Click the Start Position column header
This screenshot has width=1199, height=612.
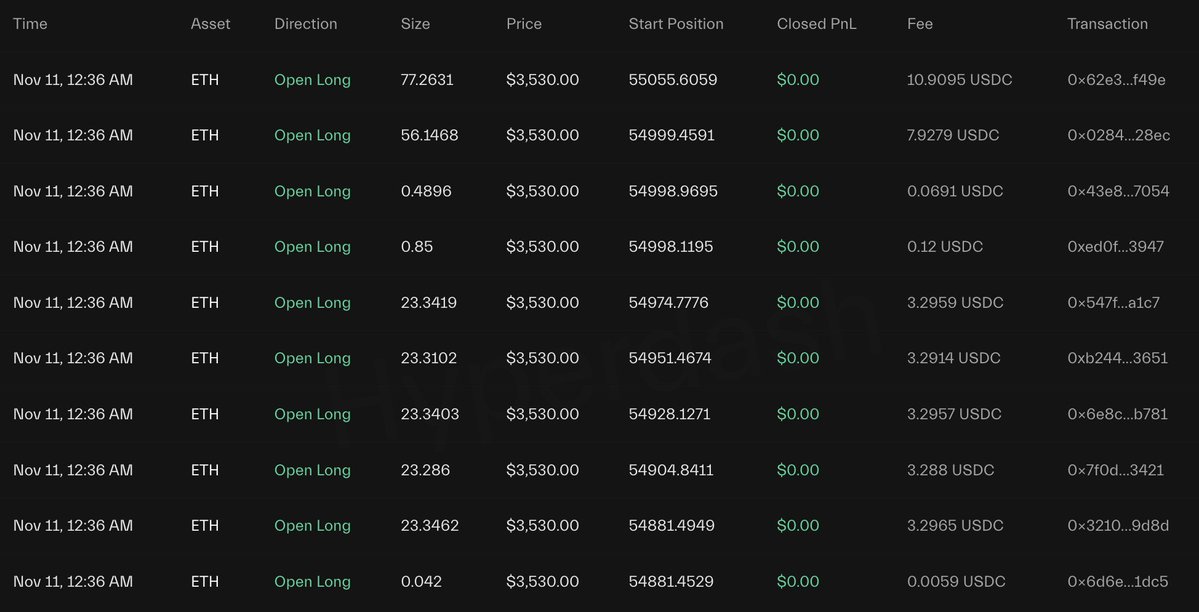click(676, 24)
